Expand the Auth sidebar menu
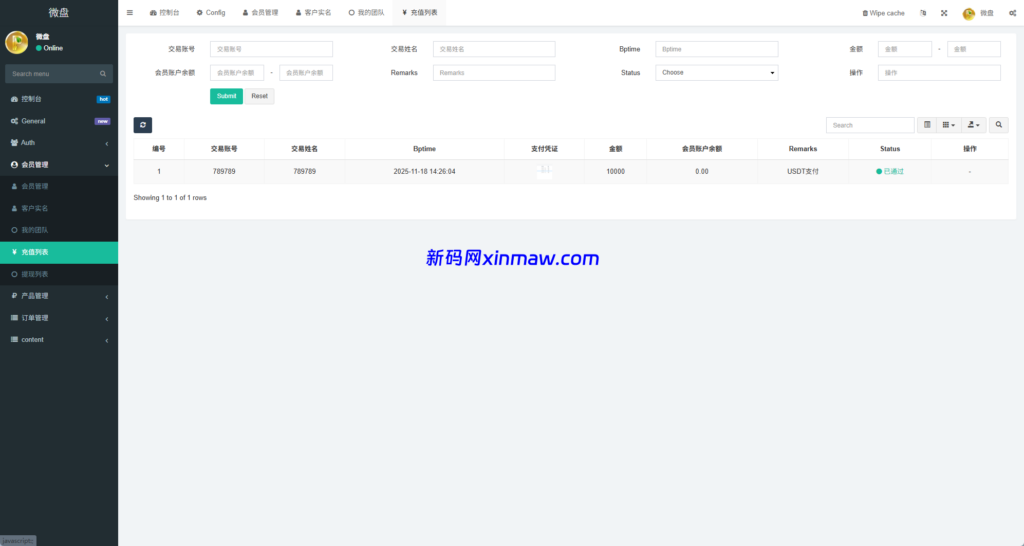The height and width of the screenshot is (546, 1024). click(x=59, y=142)
